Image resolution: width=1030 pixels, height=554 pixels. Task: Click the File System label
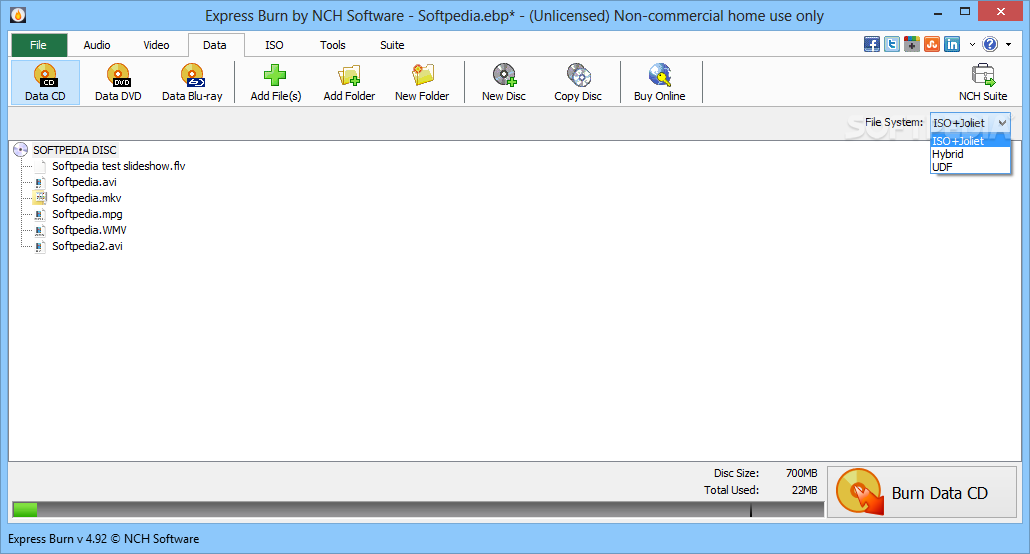893,122
